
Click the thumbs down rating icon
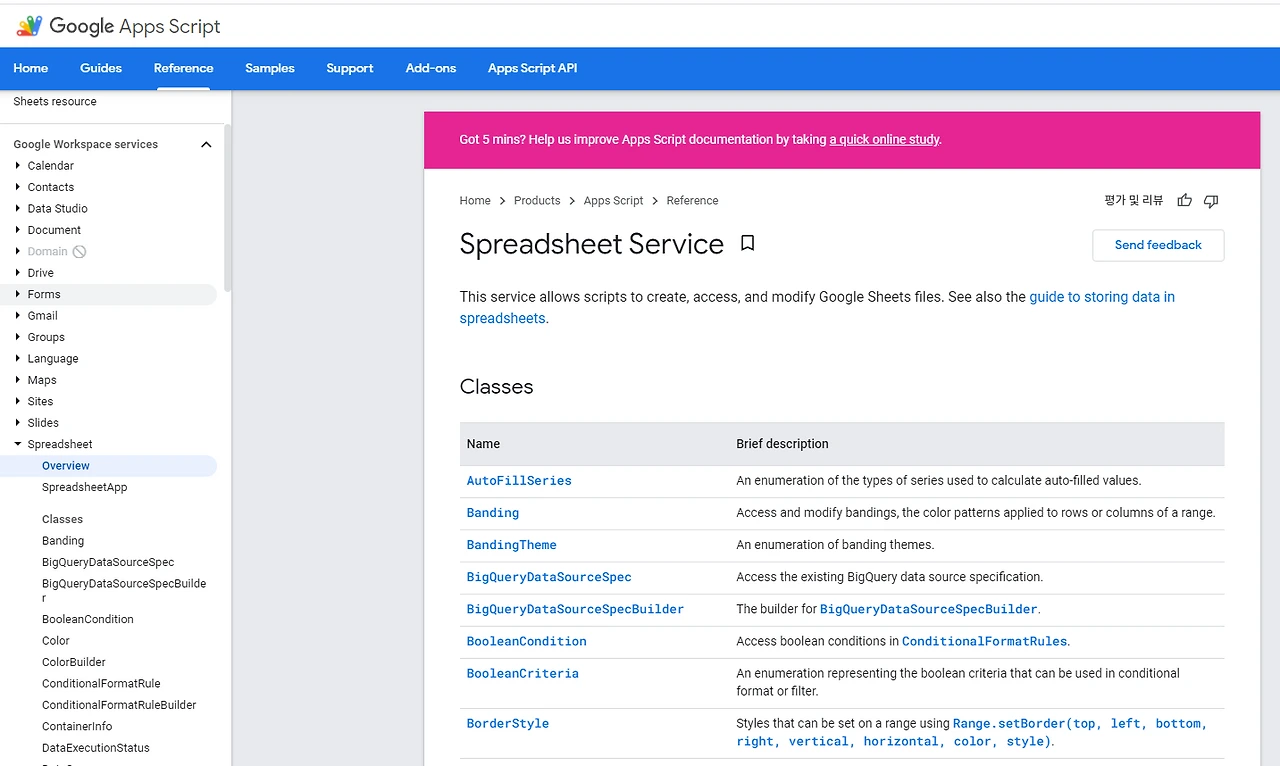pyautogui.click(x=1211, y=201)
